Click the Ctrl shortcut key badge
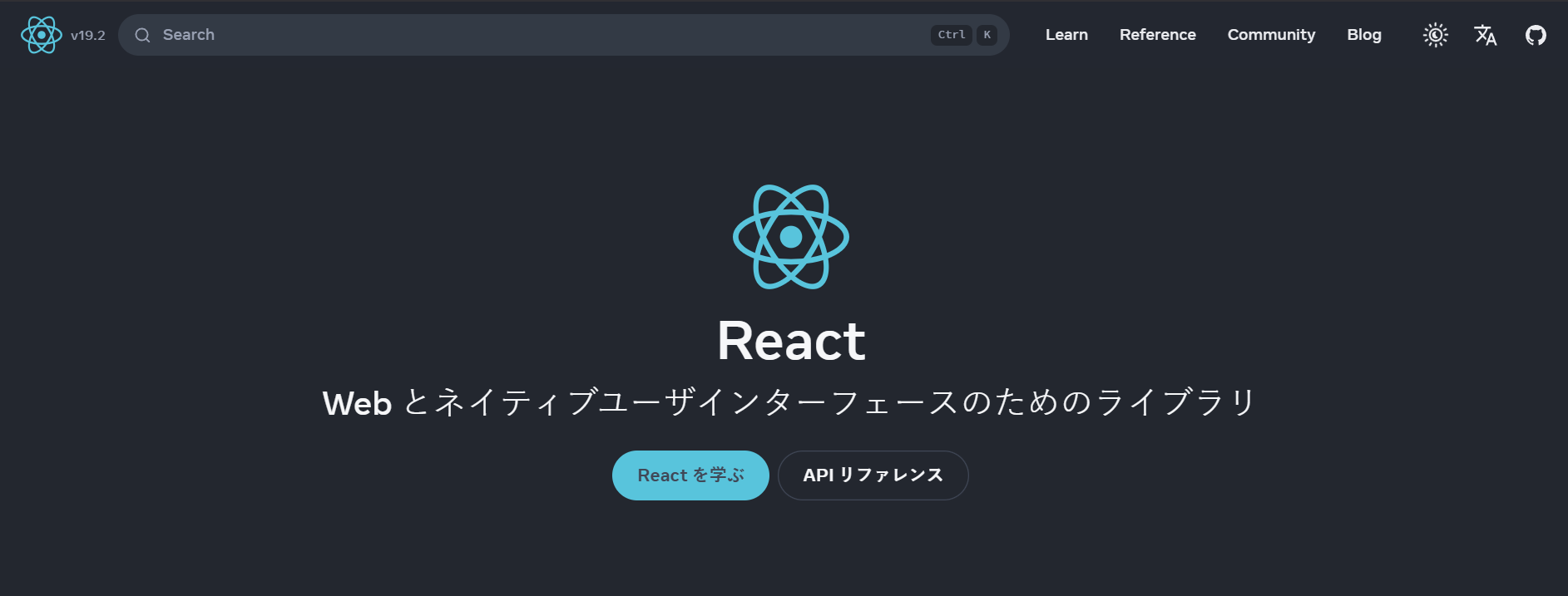 [x=952, y=35]
